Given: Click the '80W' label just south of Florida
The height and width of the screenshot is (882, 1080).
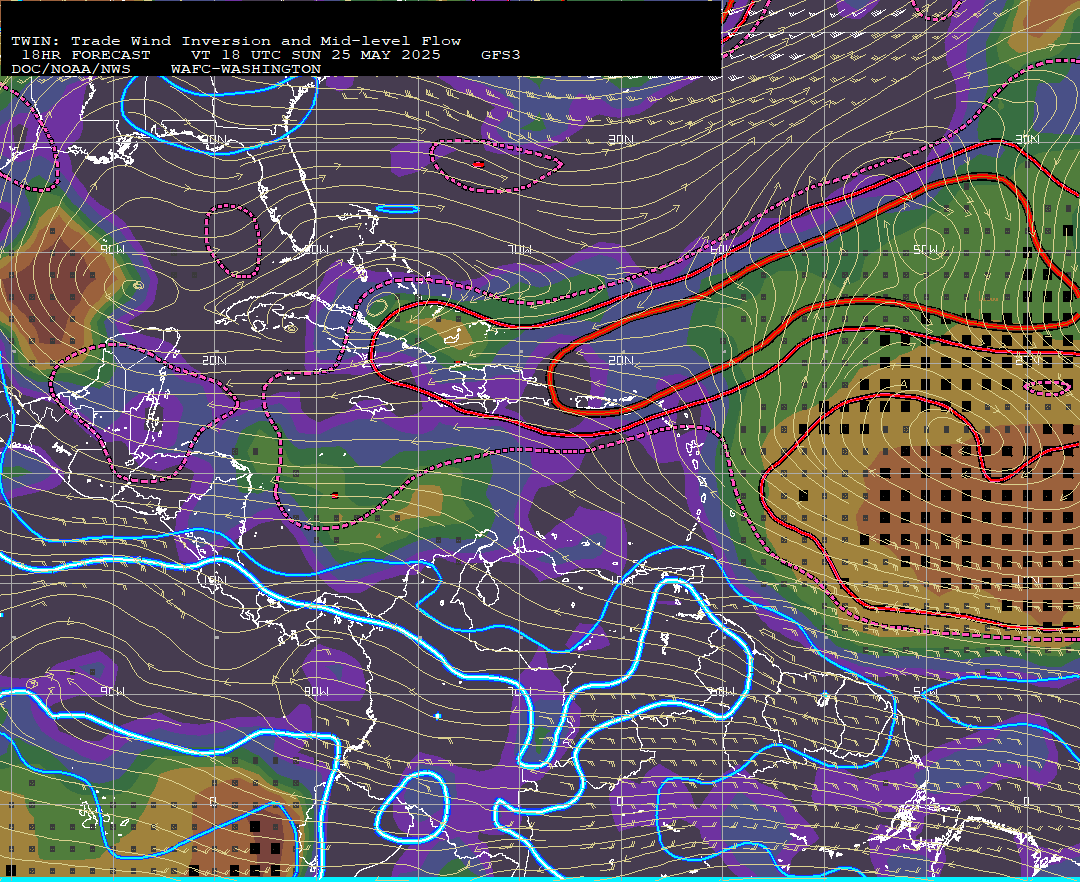Looking at the screenshot, I should pos(316,249).
